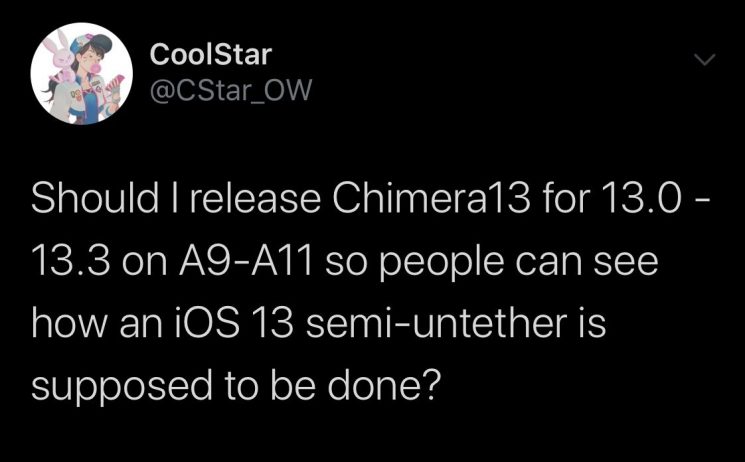Visit the @CStar_OW handle
Screen dimensions: 745x462
(230, 90)
